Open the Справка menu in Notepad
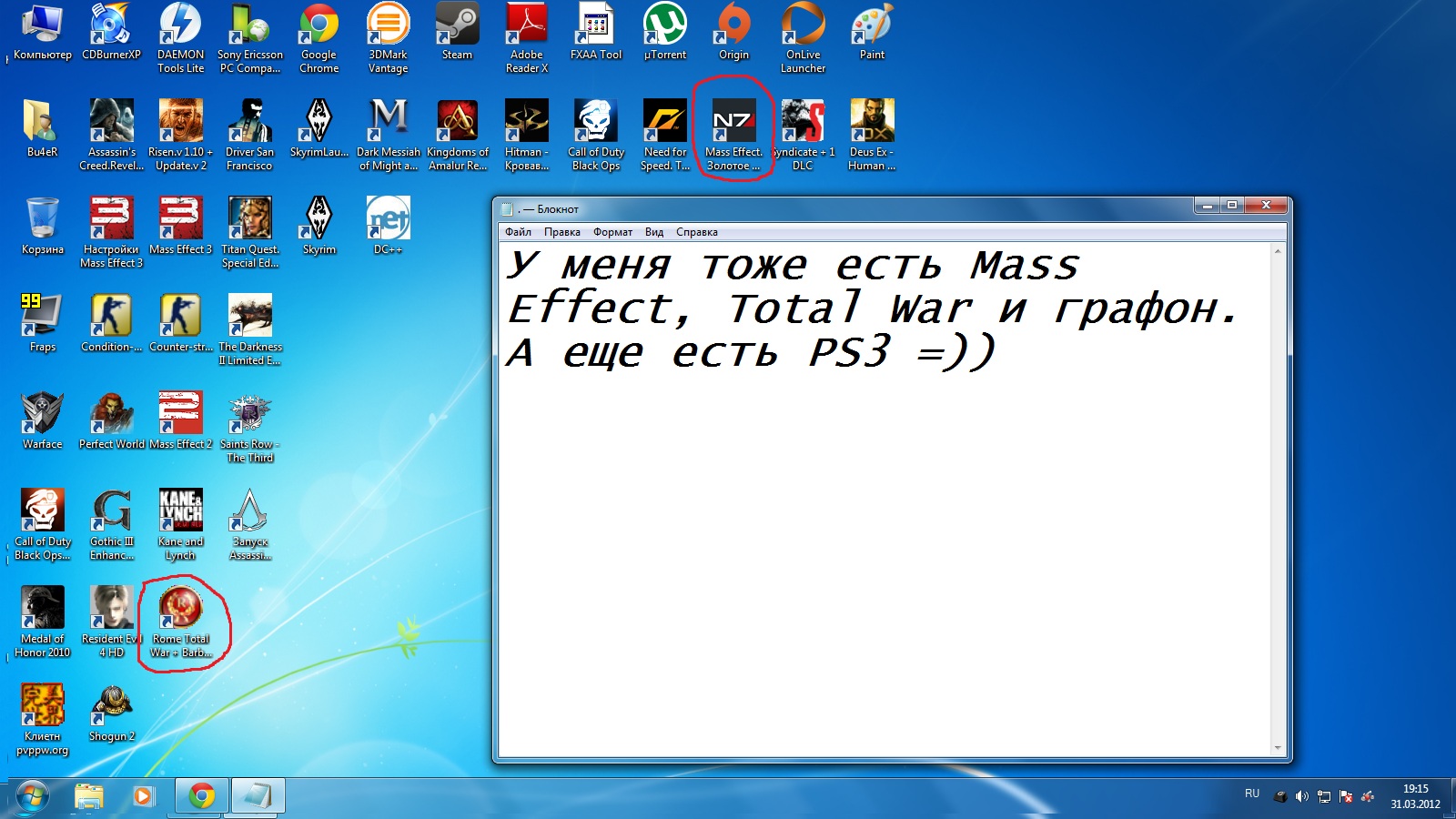1456x819 pixels. (x=696, y=232)
